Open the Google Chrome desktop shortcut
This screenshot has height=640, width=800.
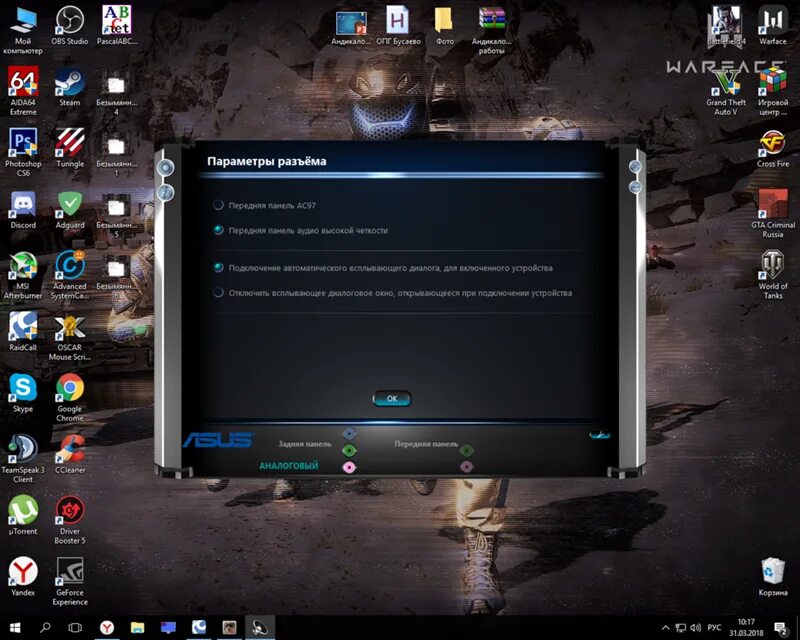click(70, 398)
